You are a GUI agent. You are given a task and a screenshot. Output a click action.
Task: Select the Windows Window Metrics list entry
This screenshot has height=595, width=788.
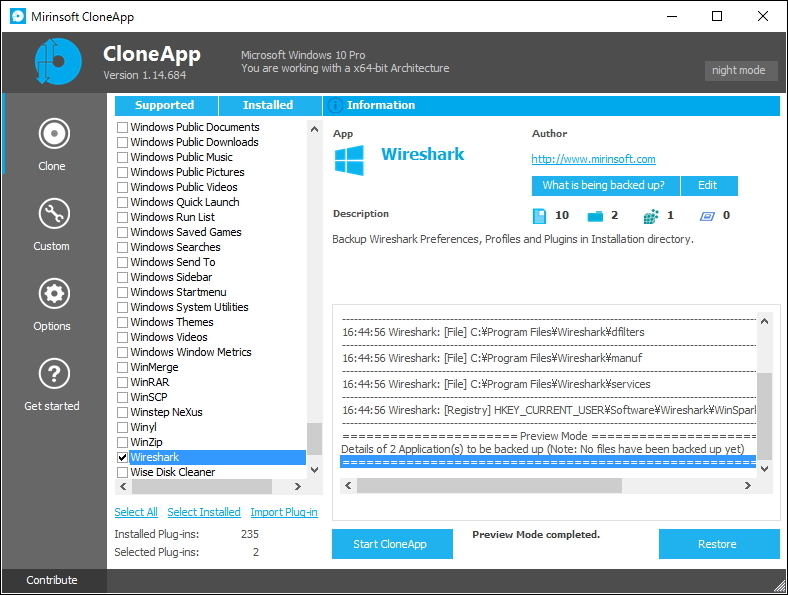[191, 352]
